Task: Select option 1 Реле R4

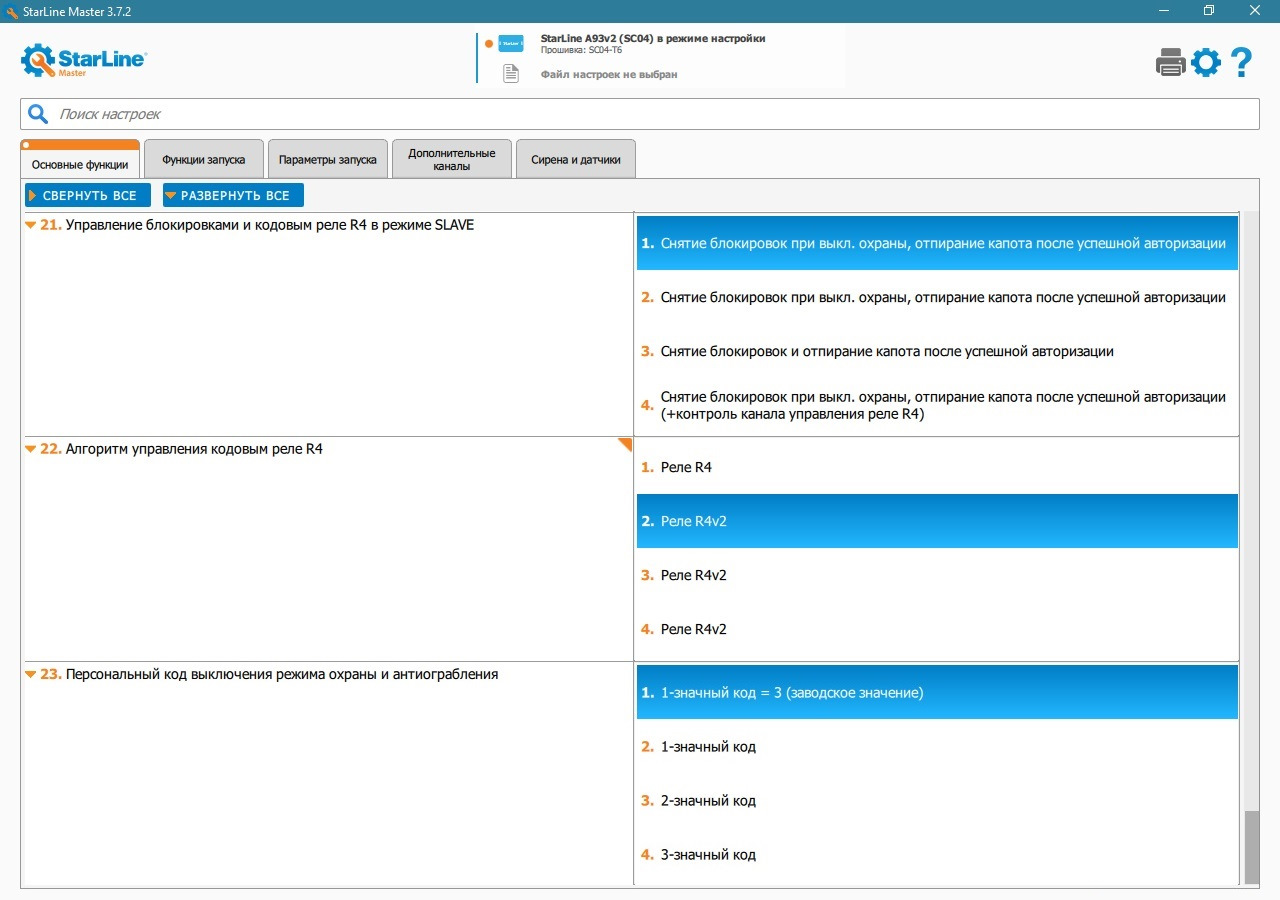Action: pyautogui.click(x=937, y=467)
